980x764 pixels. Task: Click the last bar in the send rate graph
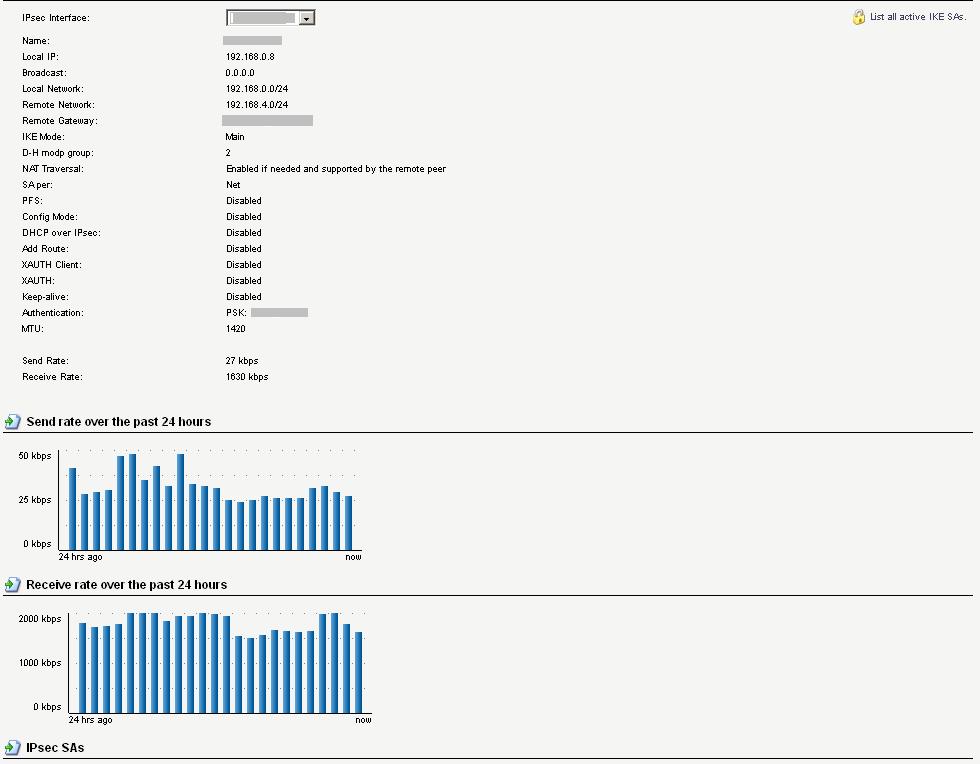349,522
